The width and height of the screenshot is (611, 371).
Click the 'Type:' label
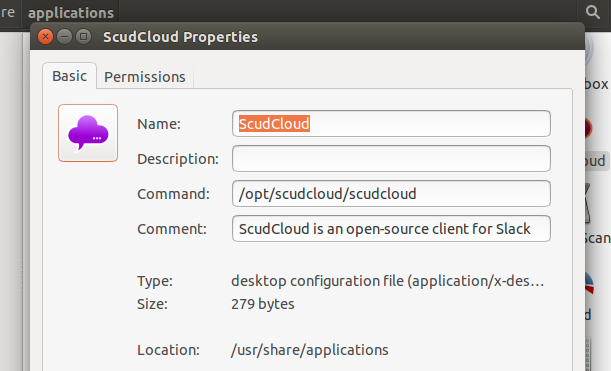(x=155, y=281)
